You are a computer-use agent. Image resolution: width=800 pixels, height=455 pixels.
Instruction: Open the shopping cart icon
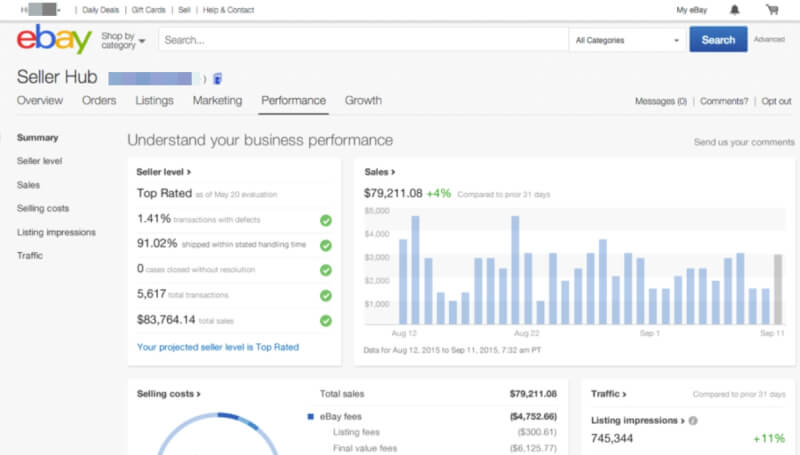click(772, 10)
